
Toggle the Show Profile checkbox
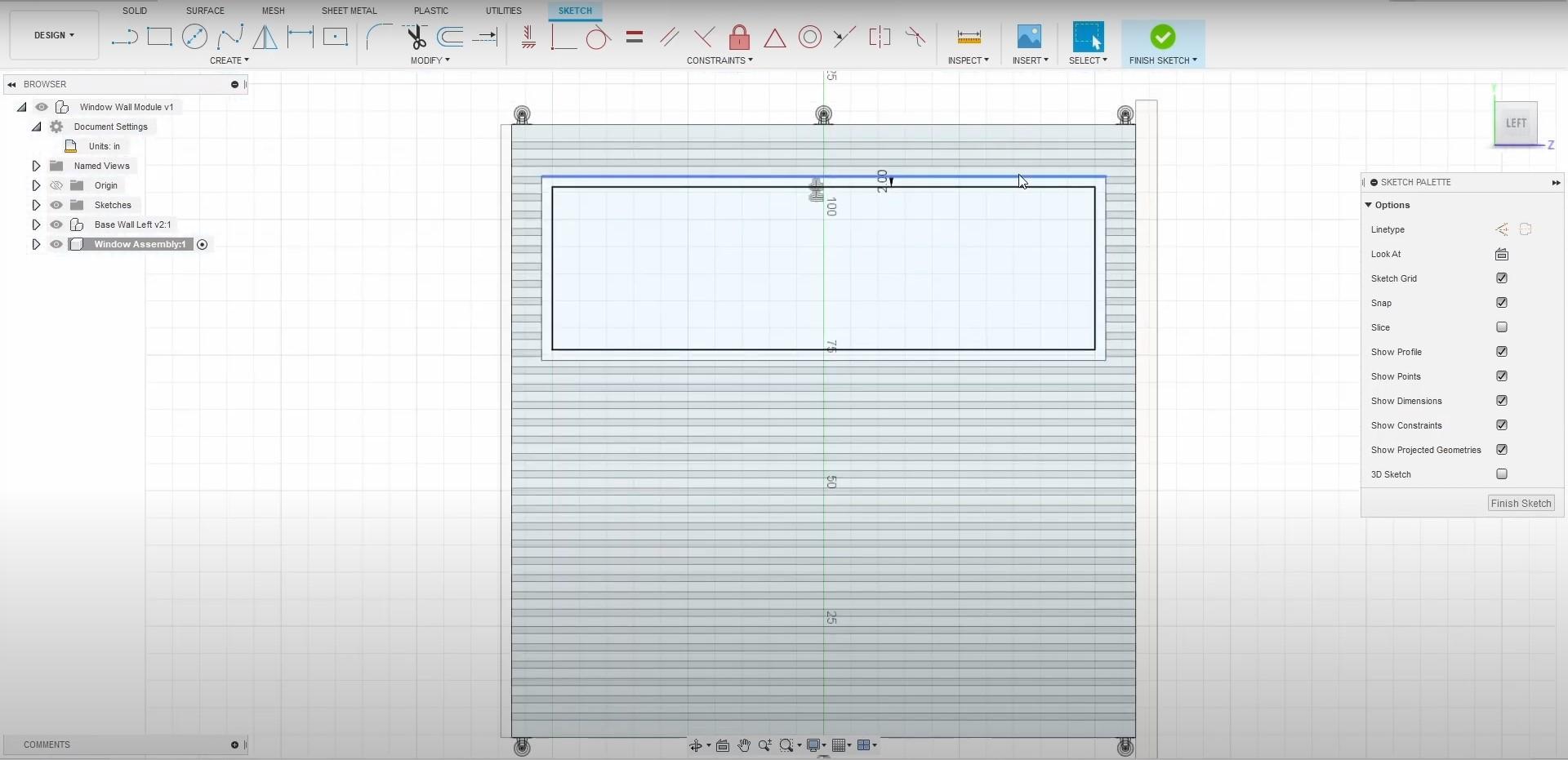[1501, 352]
